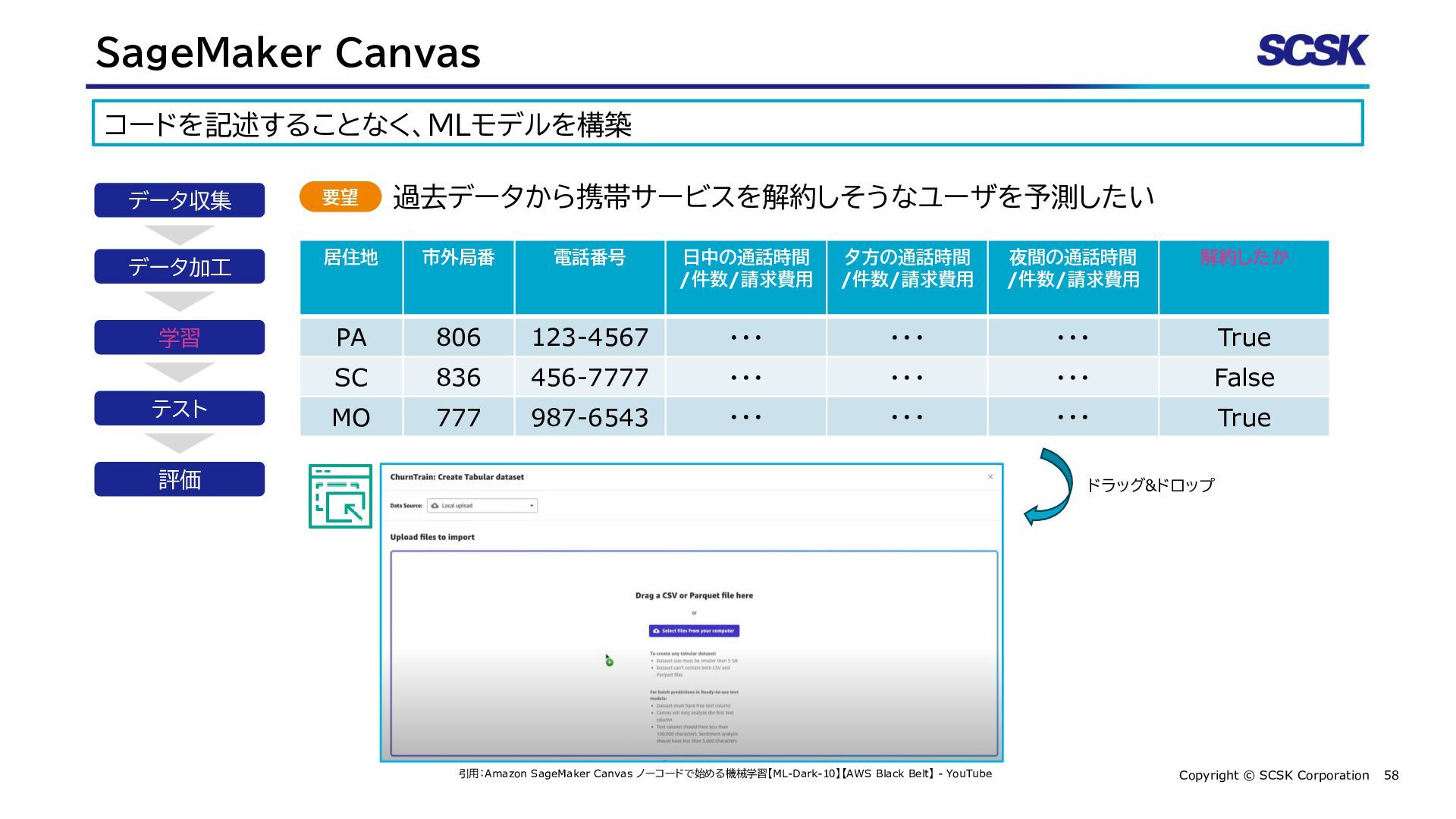Click the 過去データから携帯サービス request sentence
This screenshot has width=1456, height=819.
(x=773, y=197)
